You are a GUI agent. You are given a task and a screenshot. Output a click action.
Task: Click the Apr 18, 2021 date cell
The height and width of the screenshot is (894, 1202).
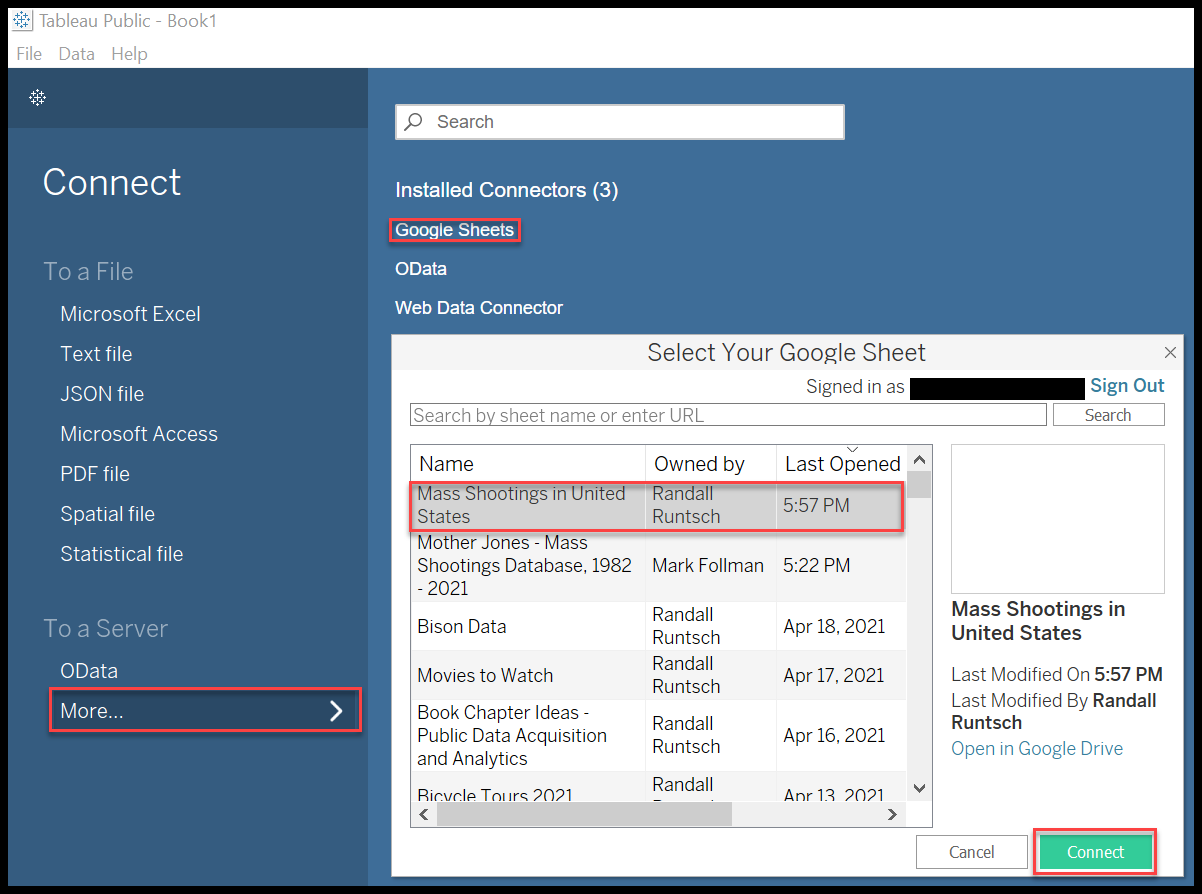point(835,627)
